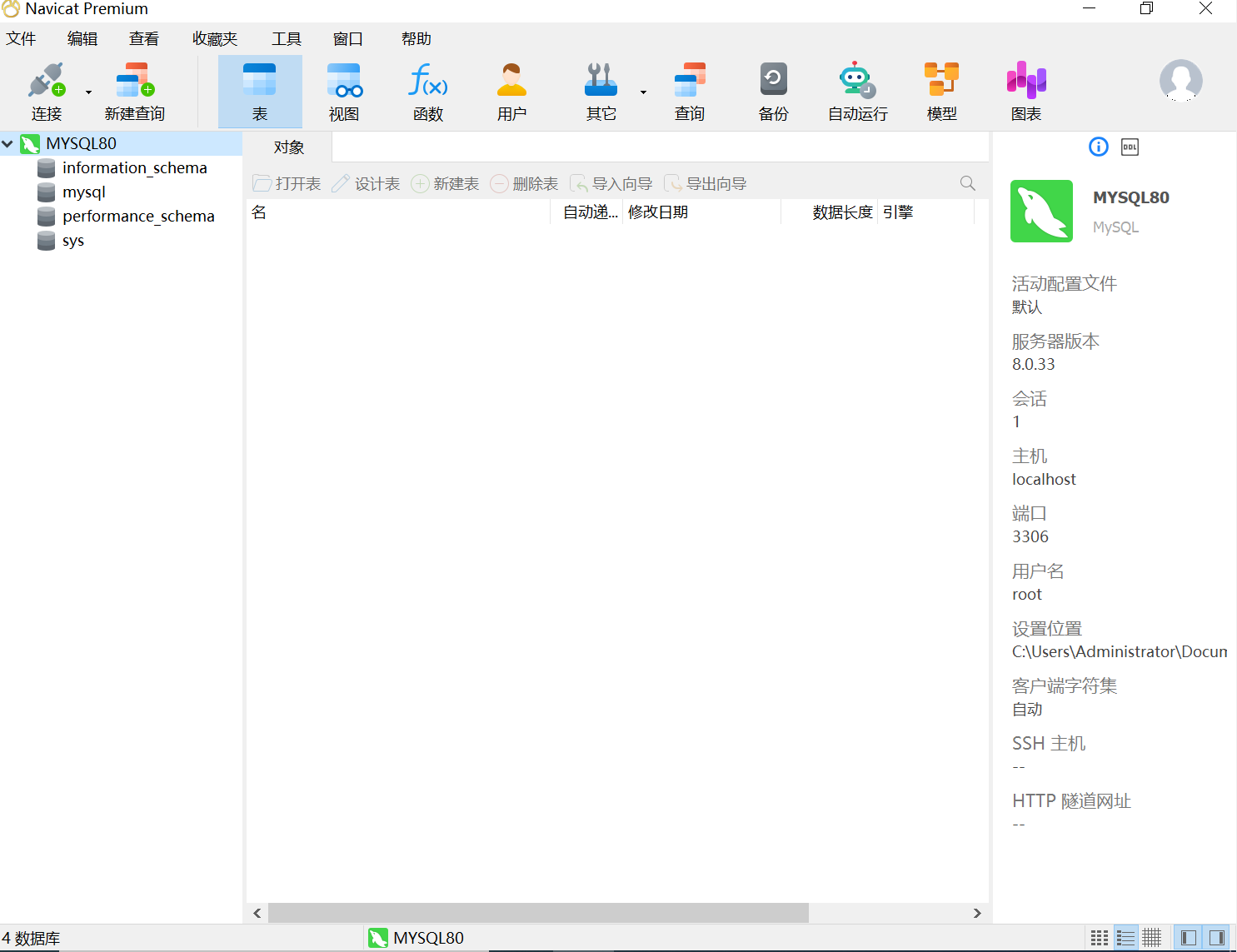The width and height of the screenshot is (1237, 952).
Task: Open the Function (函数) objects
Action: (428, 82)
